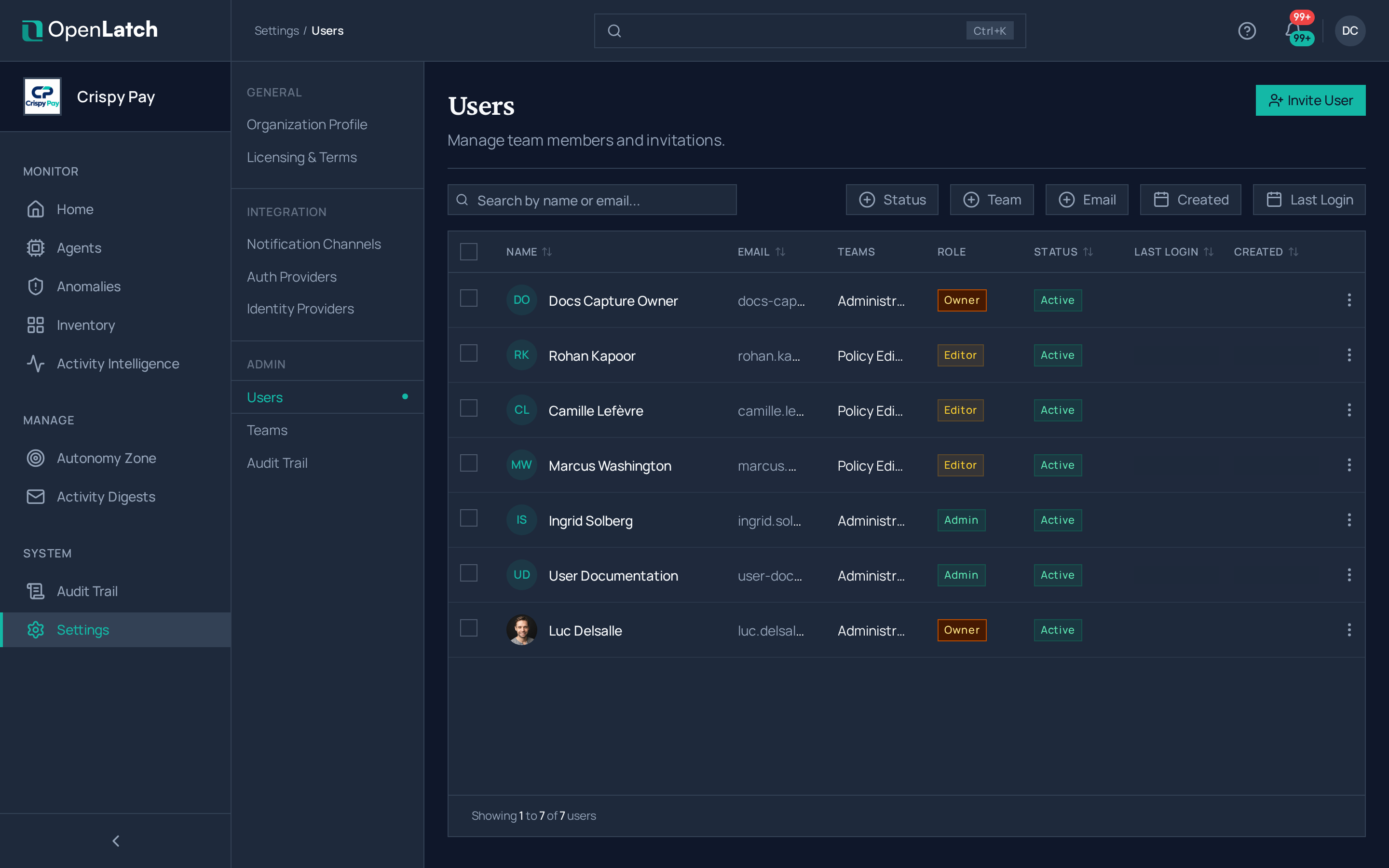Open the Team filter dropdown
Screen dimensions: 1389x868
pos(992,200)
